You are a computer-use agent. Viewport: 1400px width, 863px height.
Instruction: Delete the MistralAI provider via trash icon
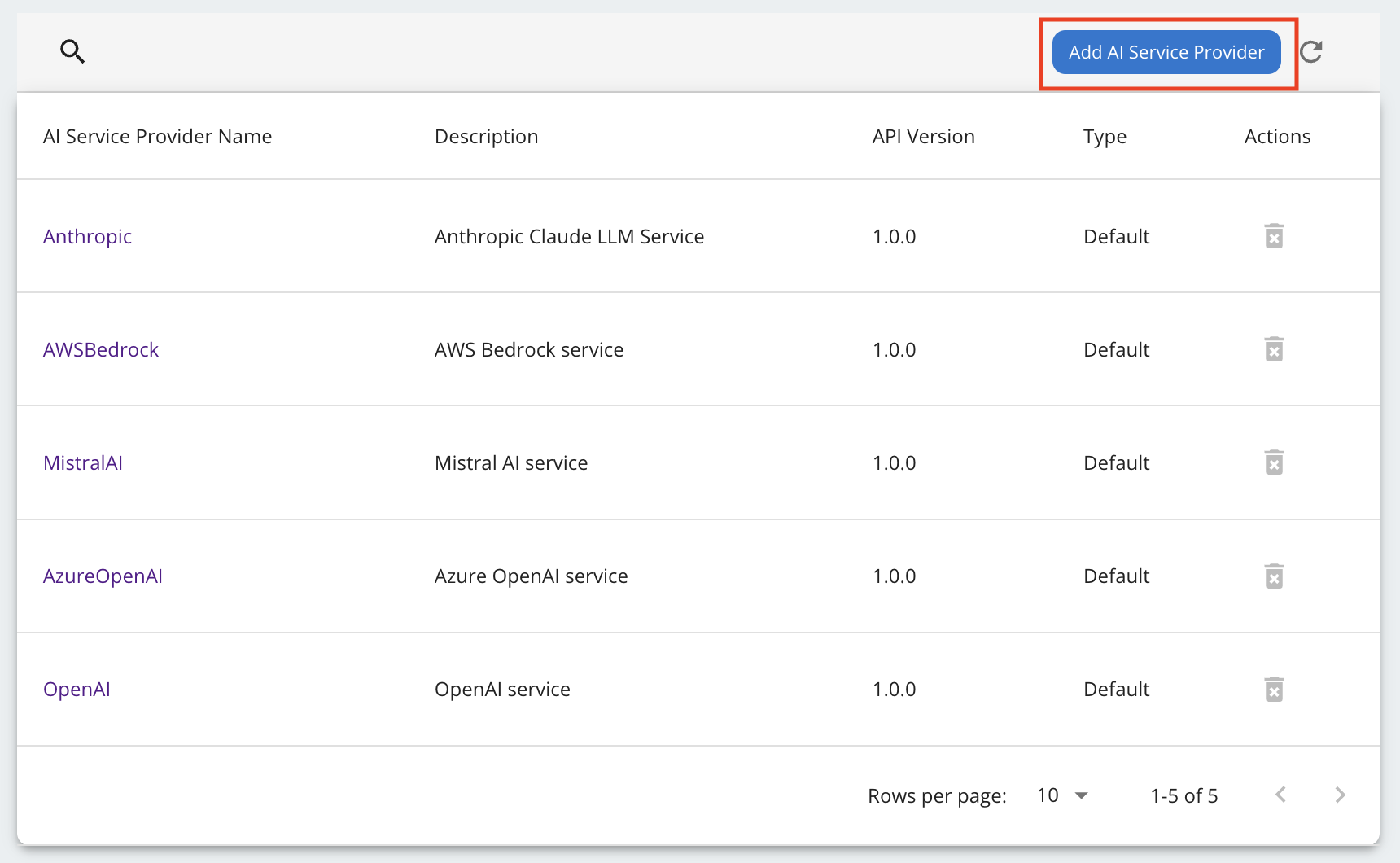point(1274,462)
